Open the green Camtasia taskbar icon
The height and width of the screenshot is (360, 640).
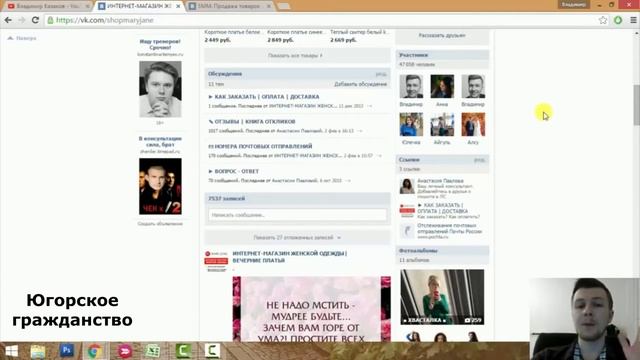(183, 351)
